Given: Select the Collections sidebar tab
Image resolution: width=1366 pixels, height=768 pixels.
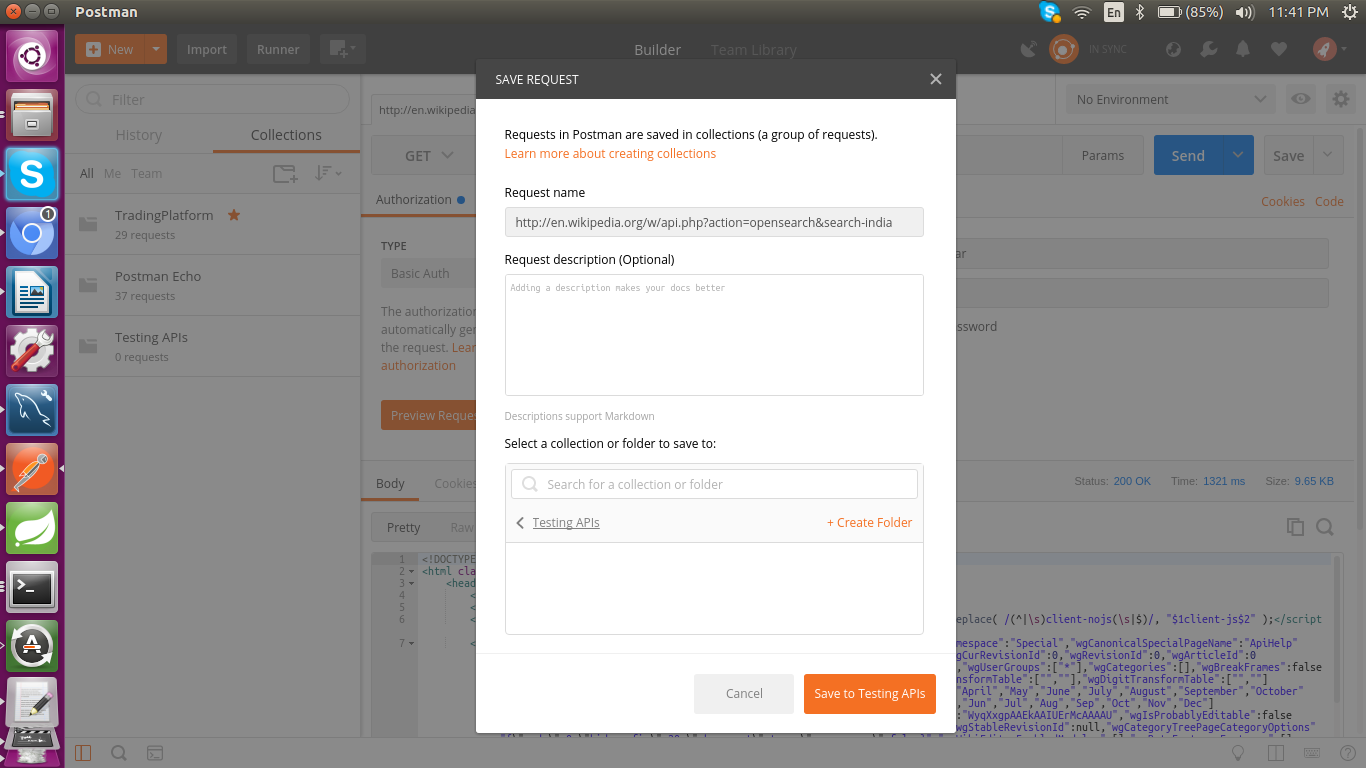Looking at the screenshot, I should click(x=286, y=135).
